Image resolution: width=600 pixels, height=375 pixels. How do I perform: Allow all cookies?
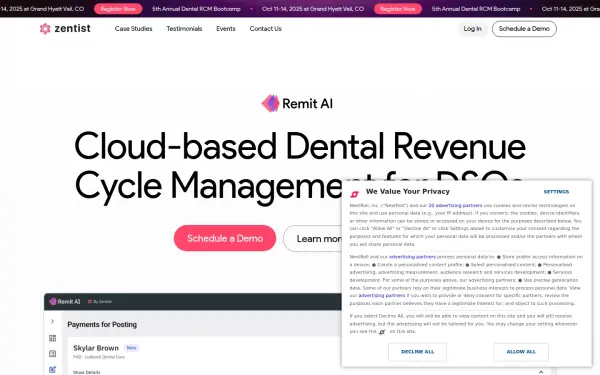point(521,352)
